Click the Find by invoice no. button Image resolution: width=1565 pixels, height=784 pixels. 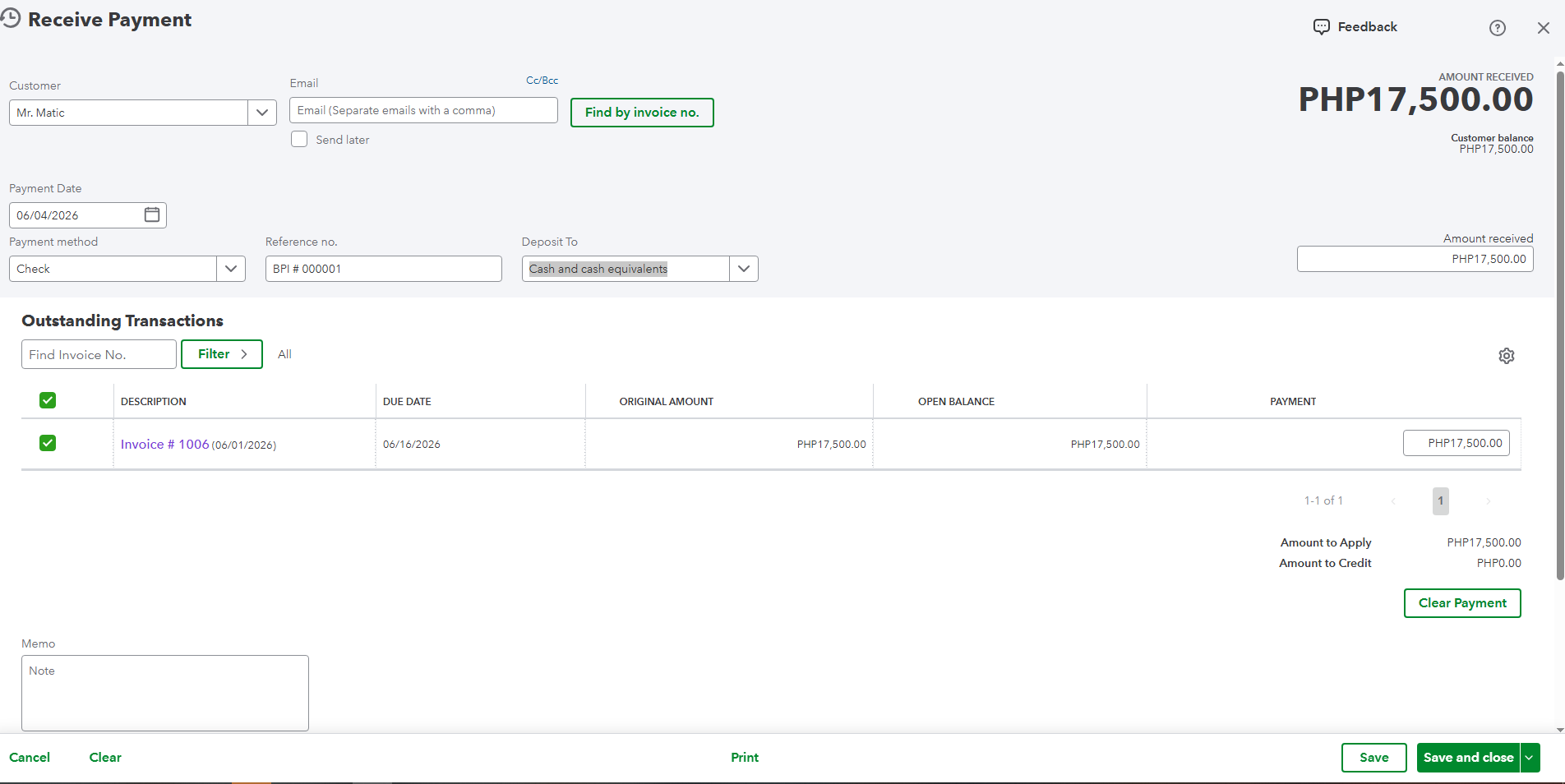pos(642,113)
